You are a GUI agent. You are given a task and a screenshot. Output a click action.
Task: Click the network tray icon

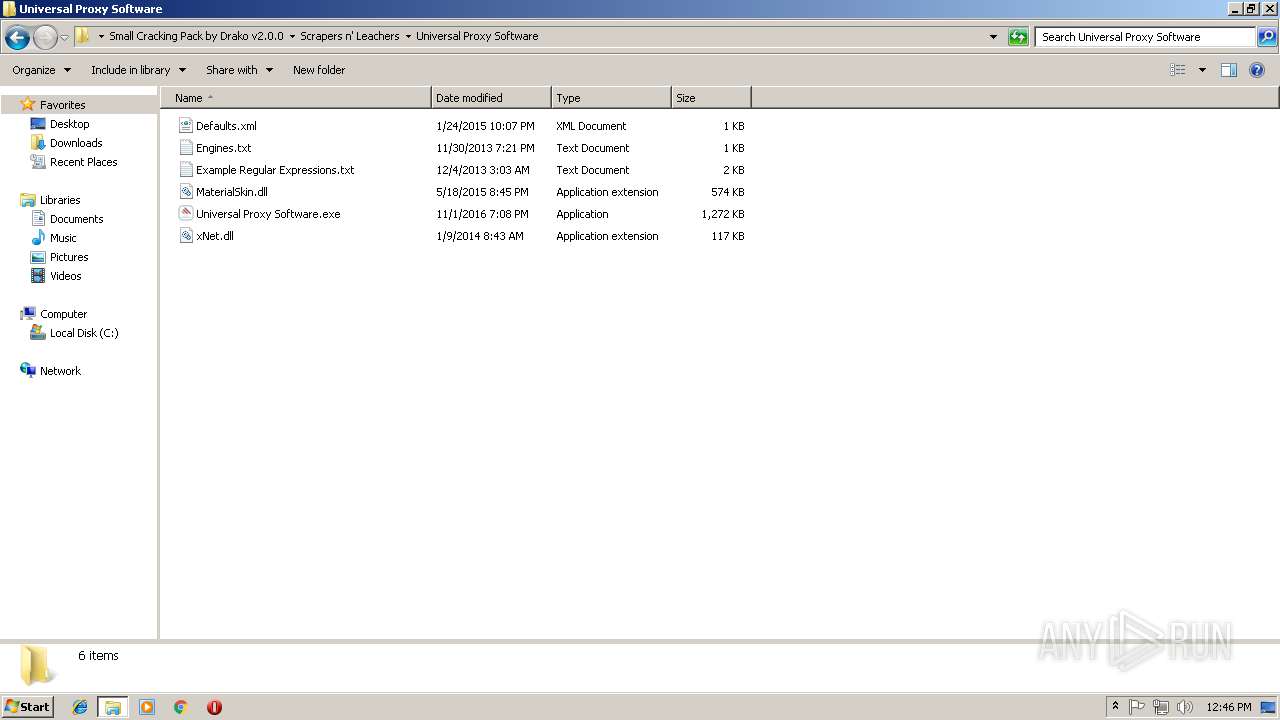pyautogui.click(x=1161, y=707)
